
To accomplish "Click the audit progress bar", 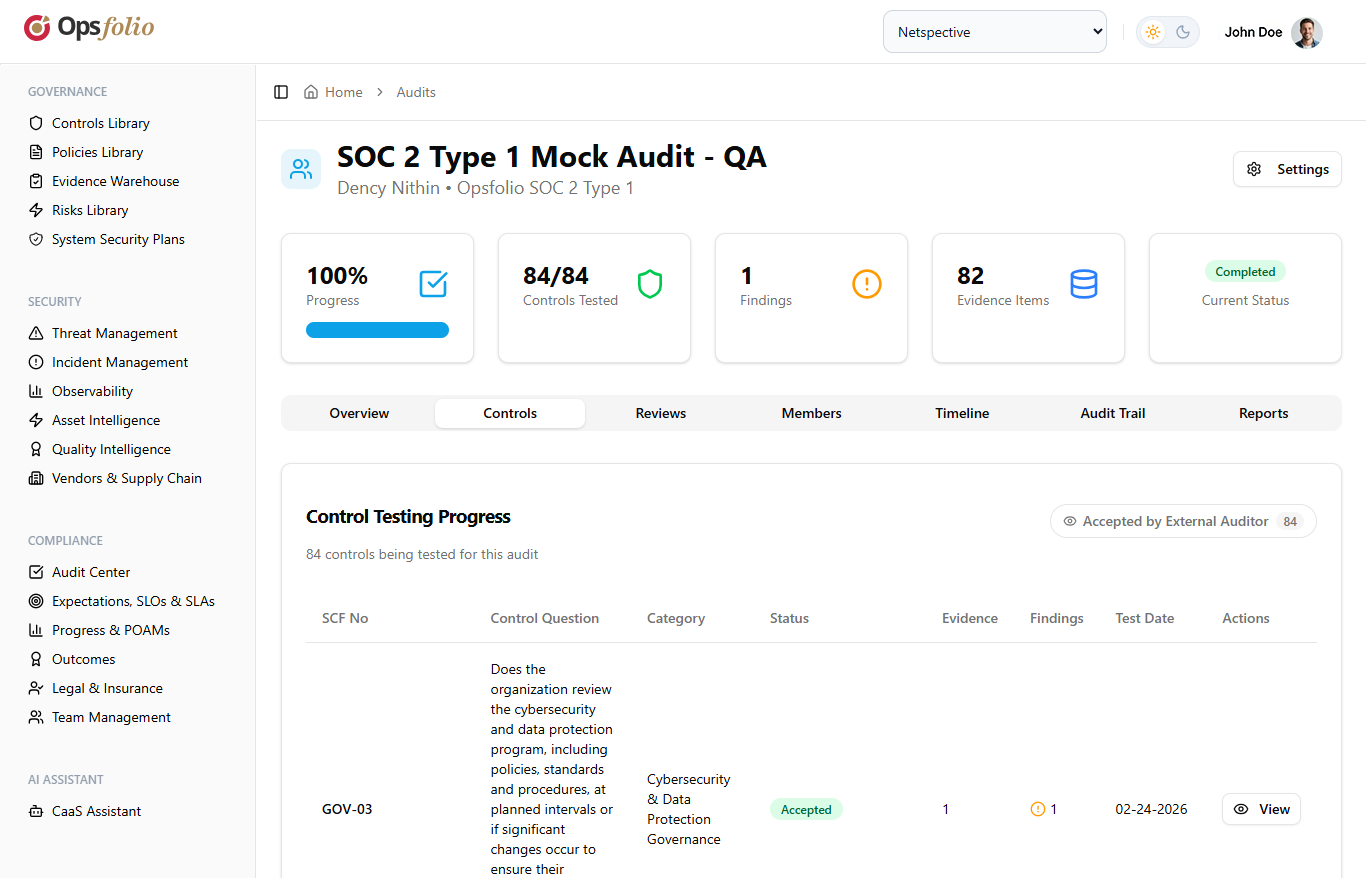I will [377, 329].
